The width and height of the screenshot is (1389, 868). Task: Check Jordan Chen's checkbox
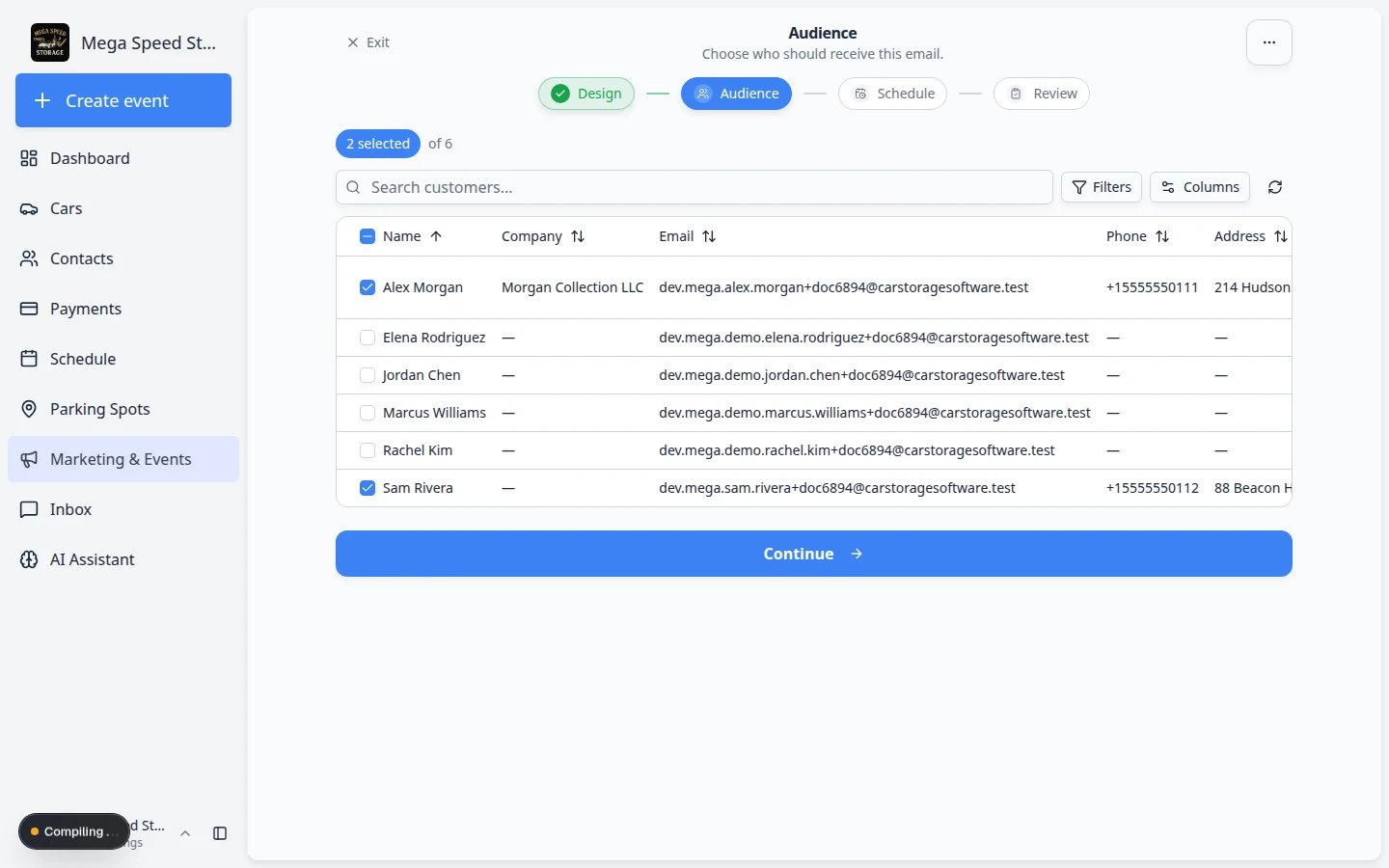[367, 375]
